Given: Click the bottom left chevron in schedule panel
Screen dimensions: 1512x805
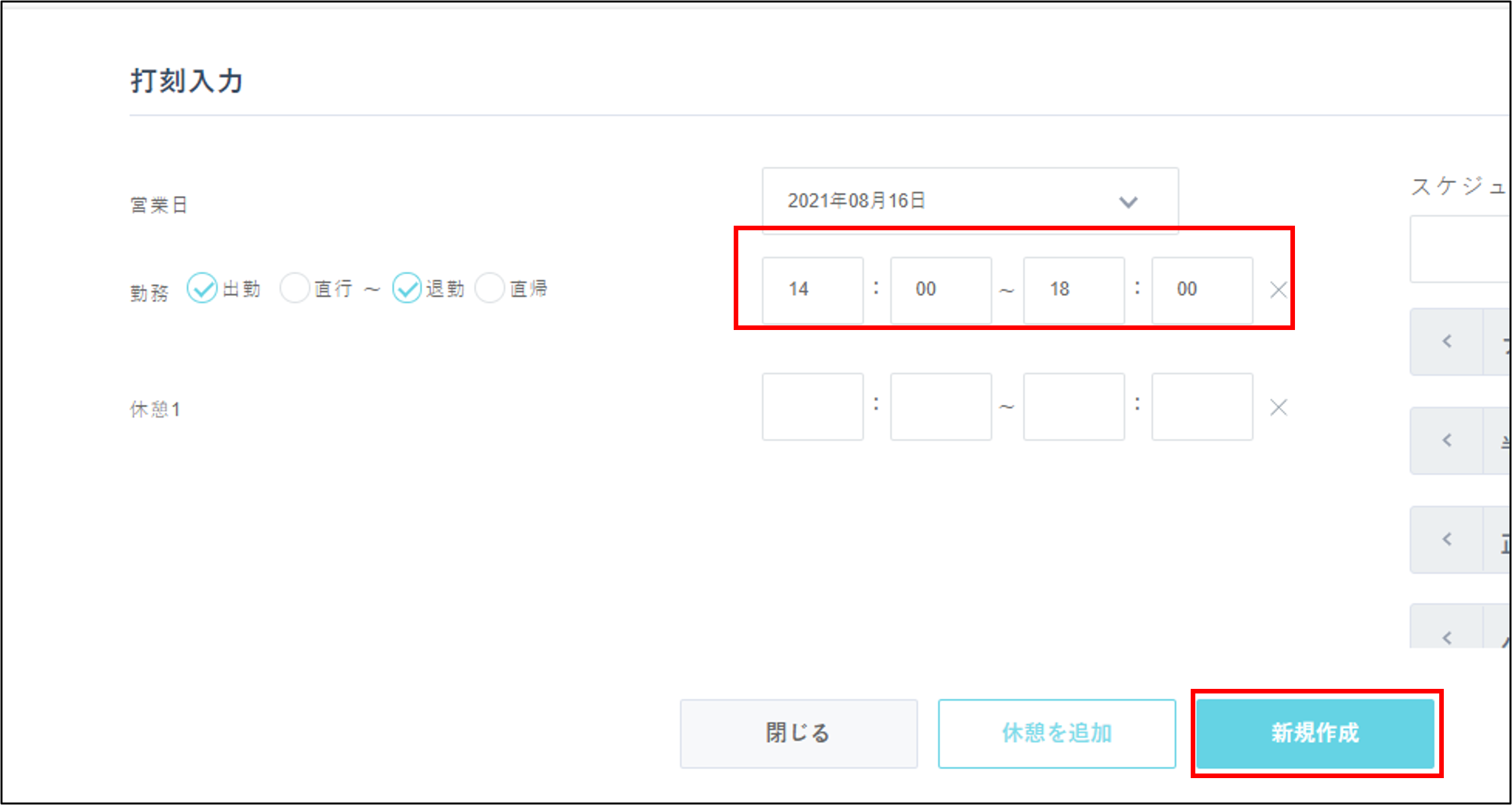Looking at the screenshot, I should (1447, 636).
